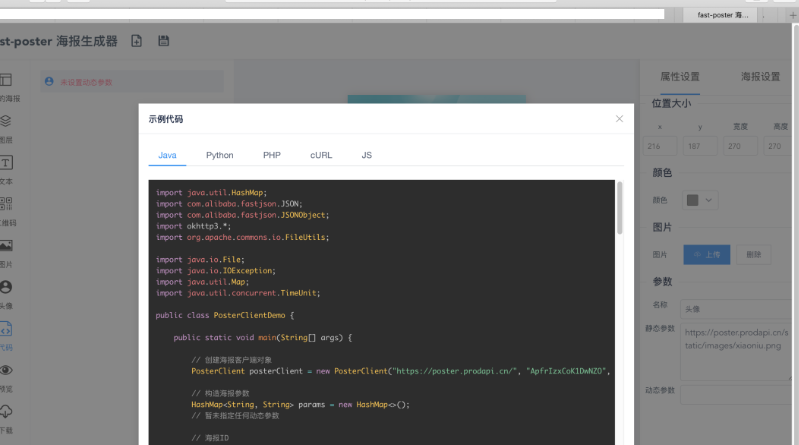The width and height of the screenshot is (799, 445).
Task: Select the layers (图层) sidebar icon
Action: (x=6, y=121)
